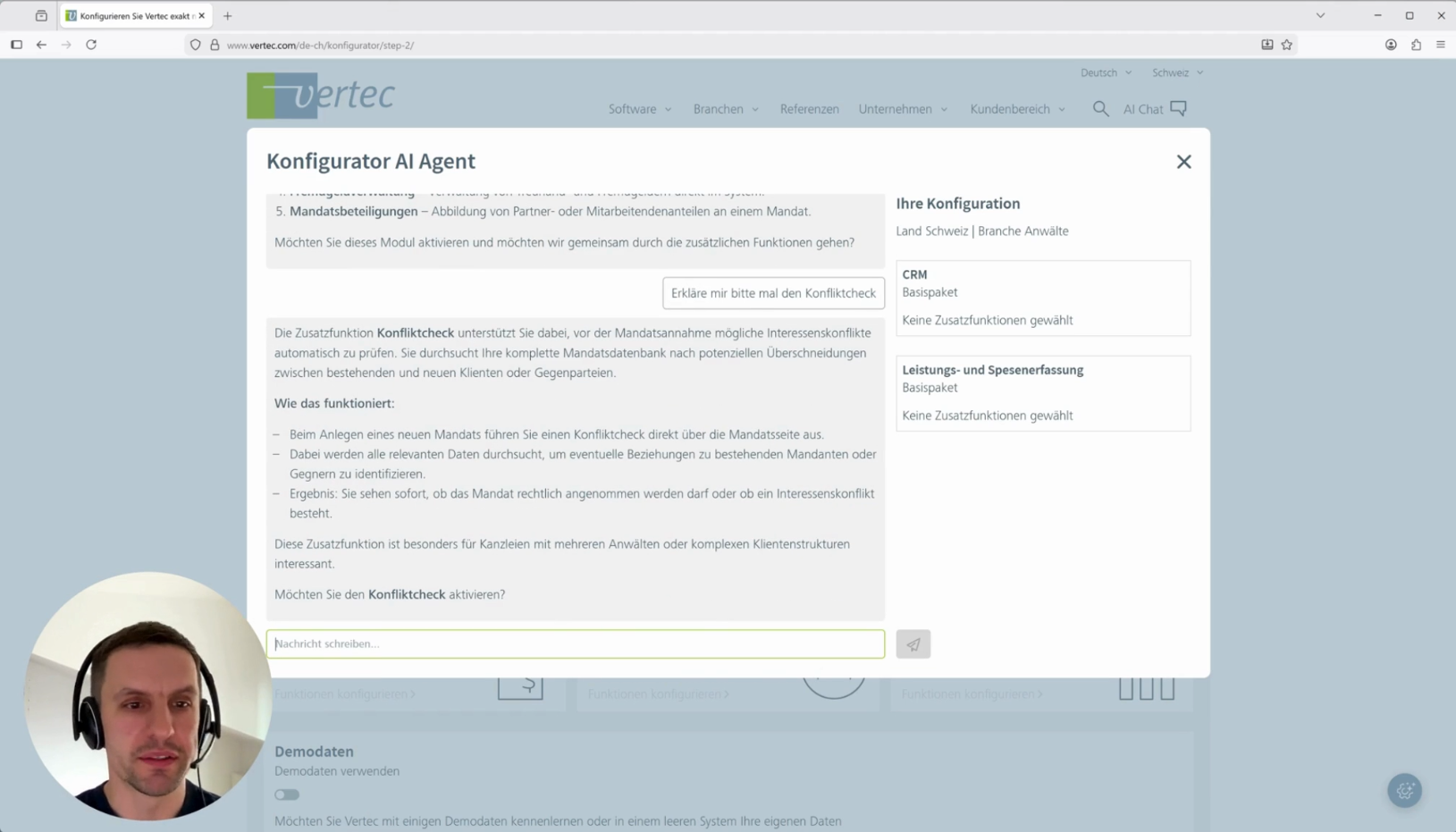Click the send message paper plane icon
This screenshot has height=832, width=1456.
(913, 644)
